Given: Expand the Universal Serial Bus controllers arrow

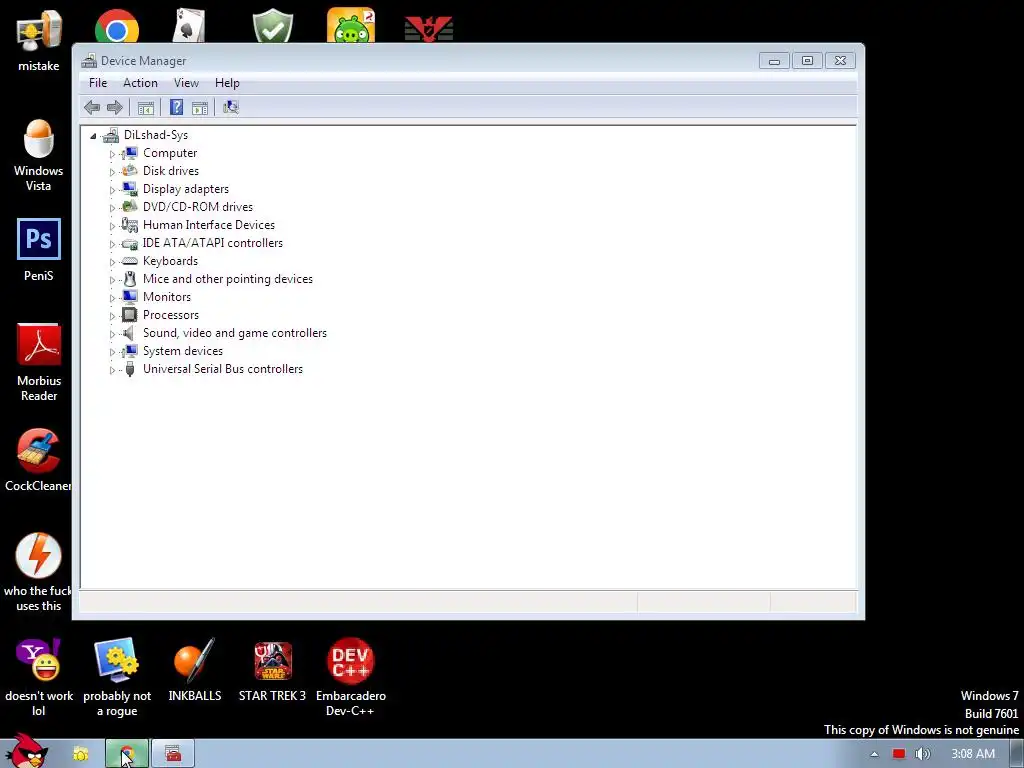Looking at the screenshot, I should pos(112,370).
